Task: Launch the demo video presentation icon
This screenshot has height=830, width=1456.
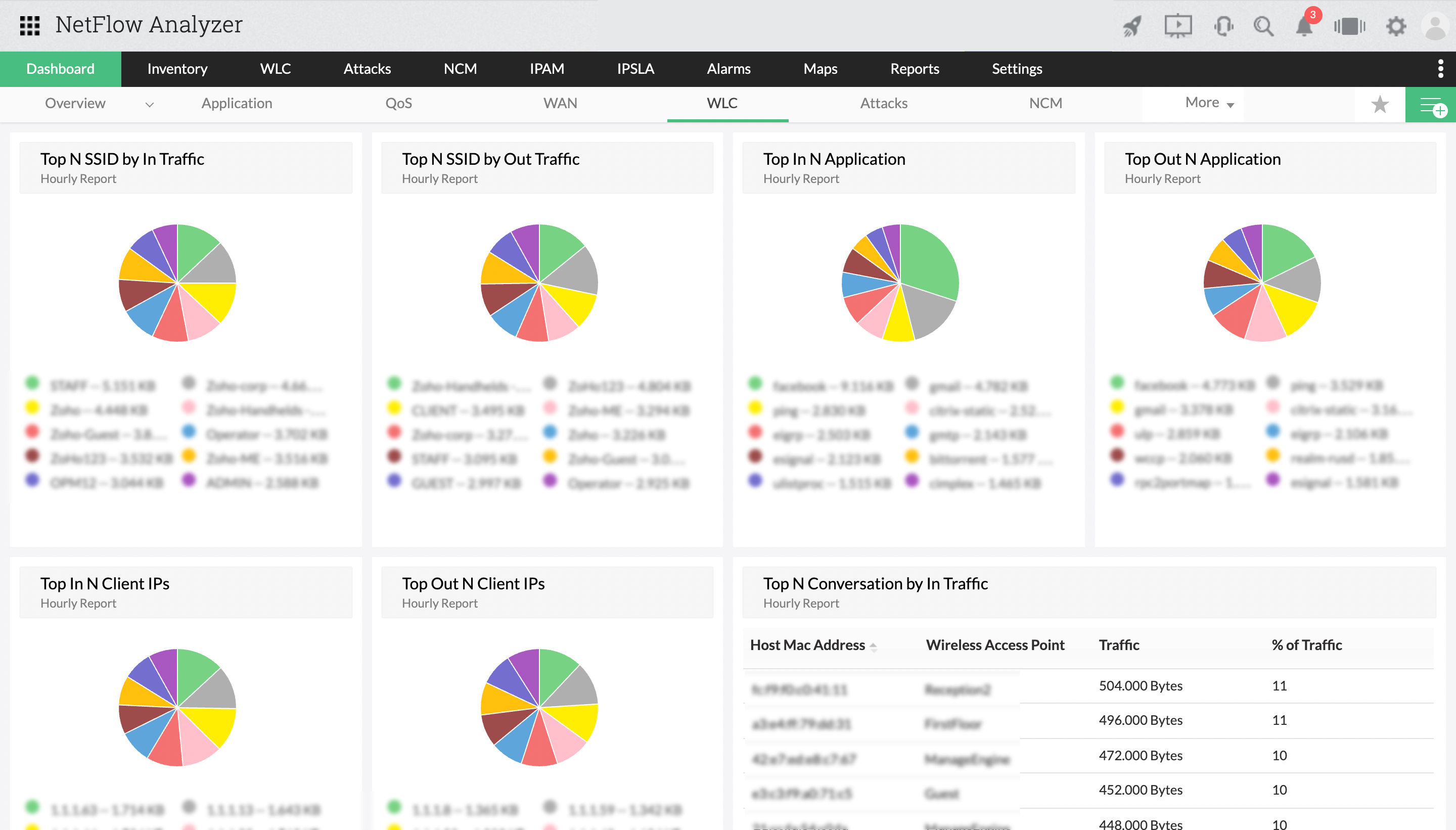Action: point(1178,26)
